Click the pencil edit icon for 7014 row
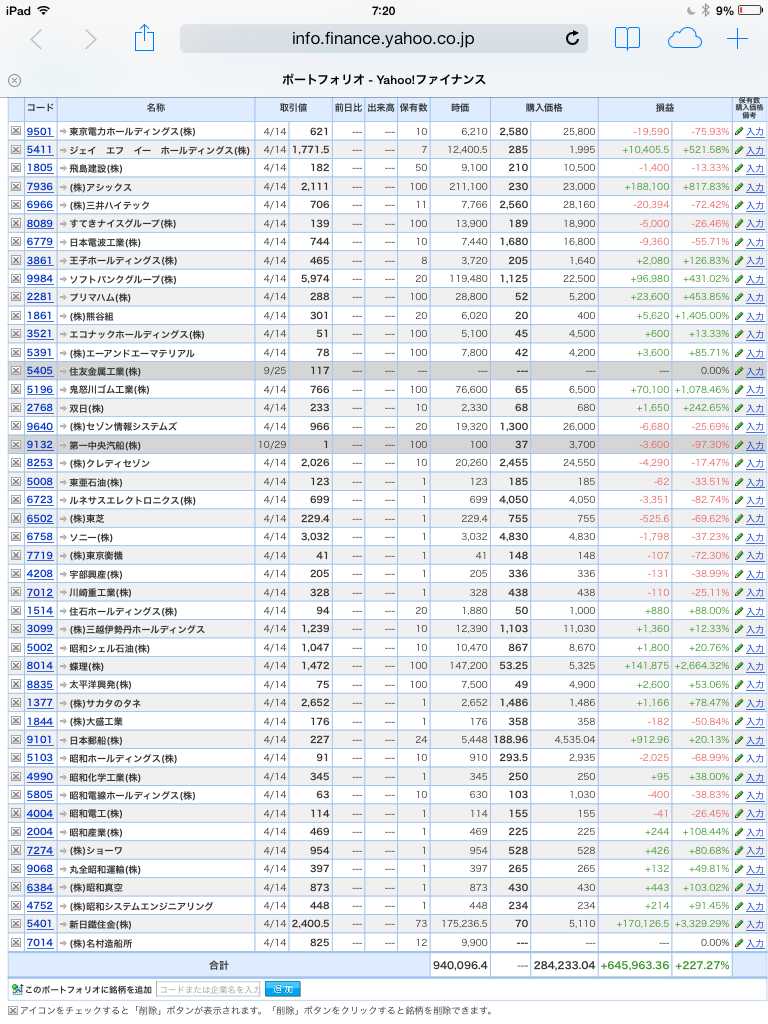The image size is (768, 1024). pyautogui.click(x=739, y=943)
